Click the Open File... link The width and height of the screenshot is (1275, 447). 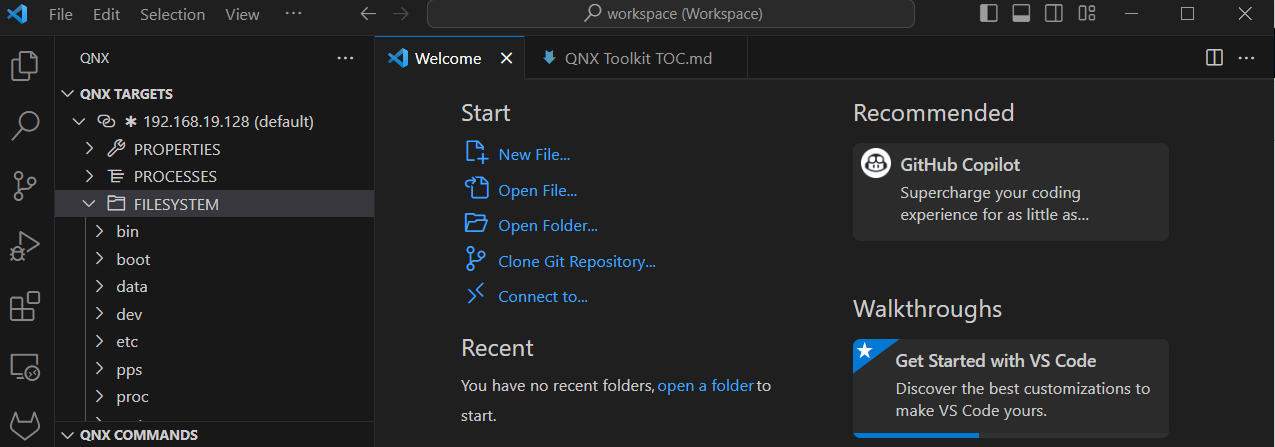click(x=537, y=190)
